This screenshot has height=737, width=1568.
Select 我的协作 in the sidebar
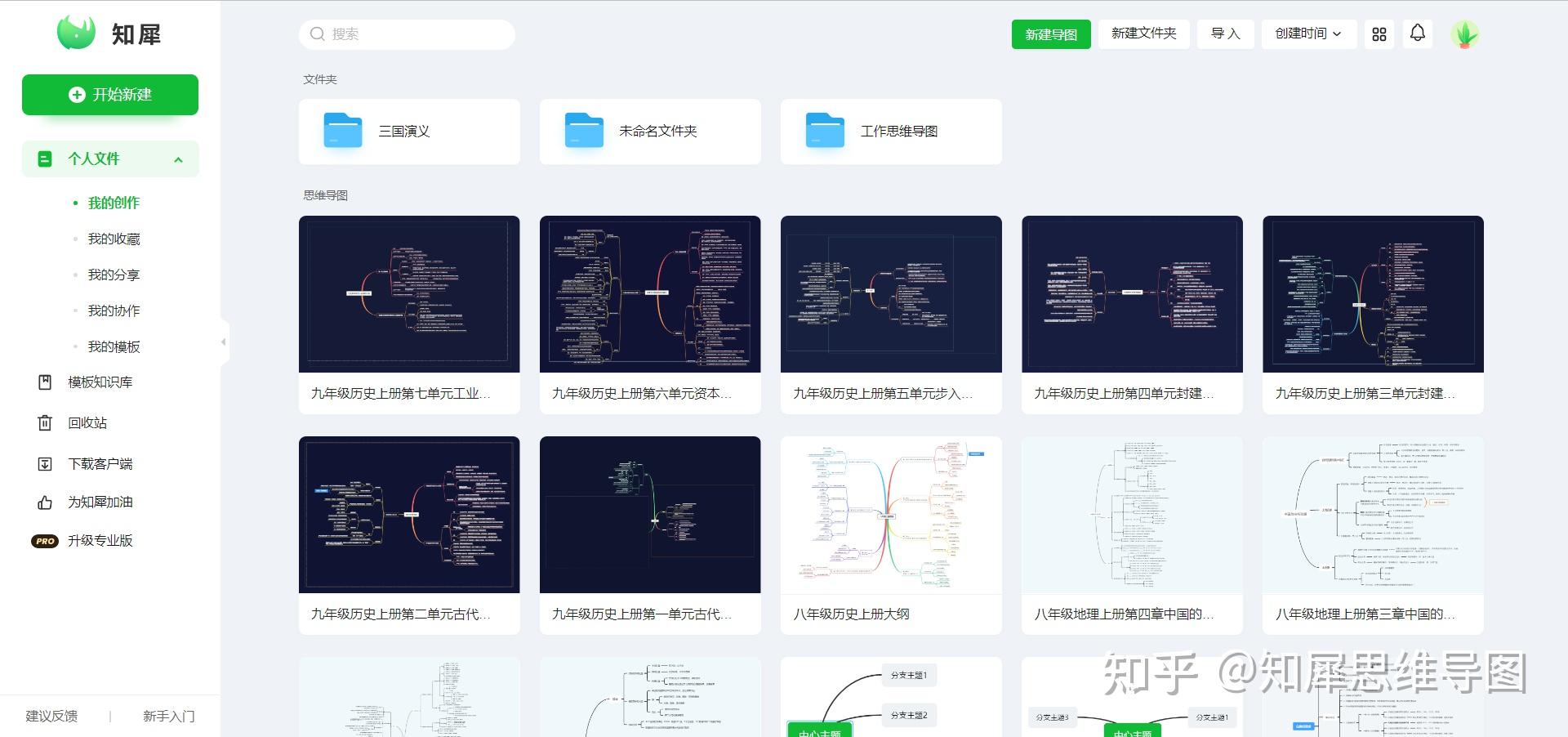(114, 310)
